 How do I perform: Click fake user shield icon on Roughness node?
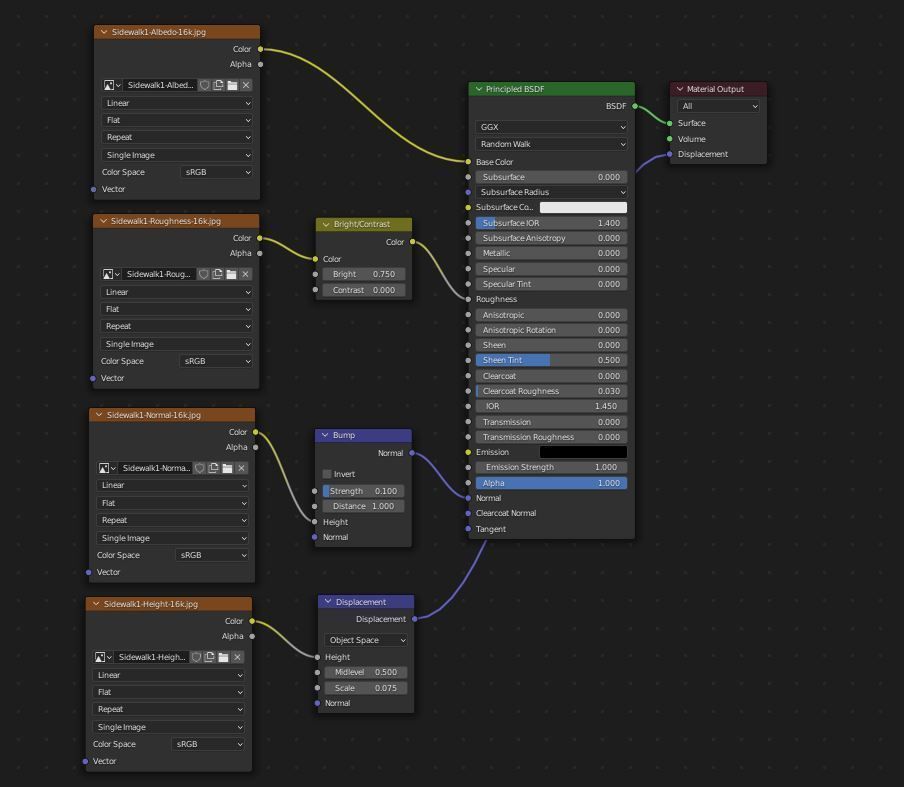(203, 274)
